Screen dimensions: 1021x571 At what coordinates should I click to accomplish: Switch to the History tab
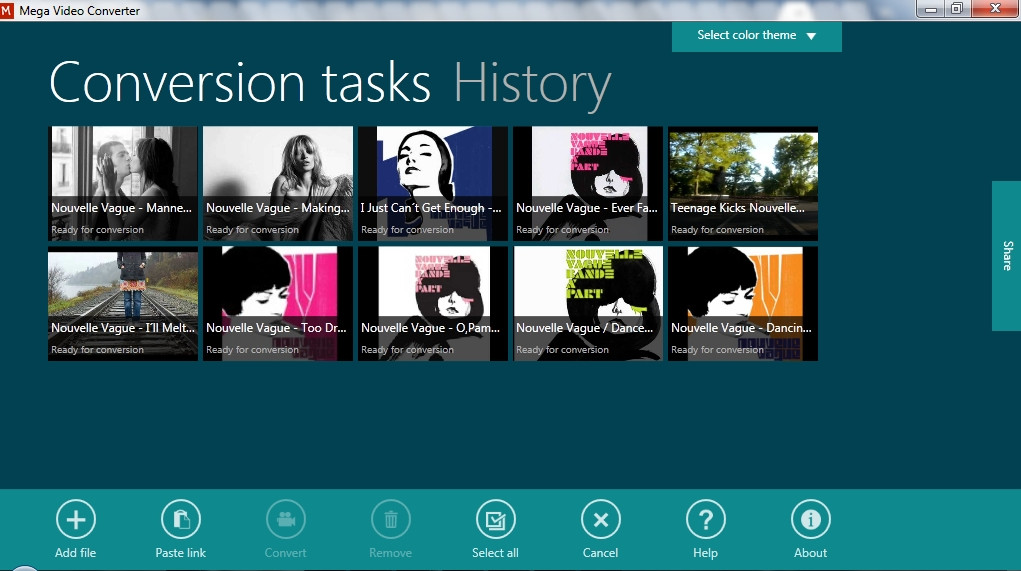pos(532,85)
